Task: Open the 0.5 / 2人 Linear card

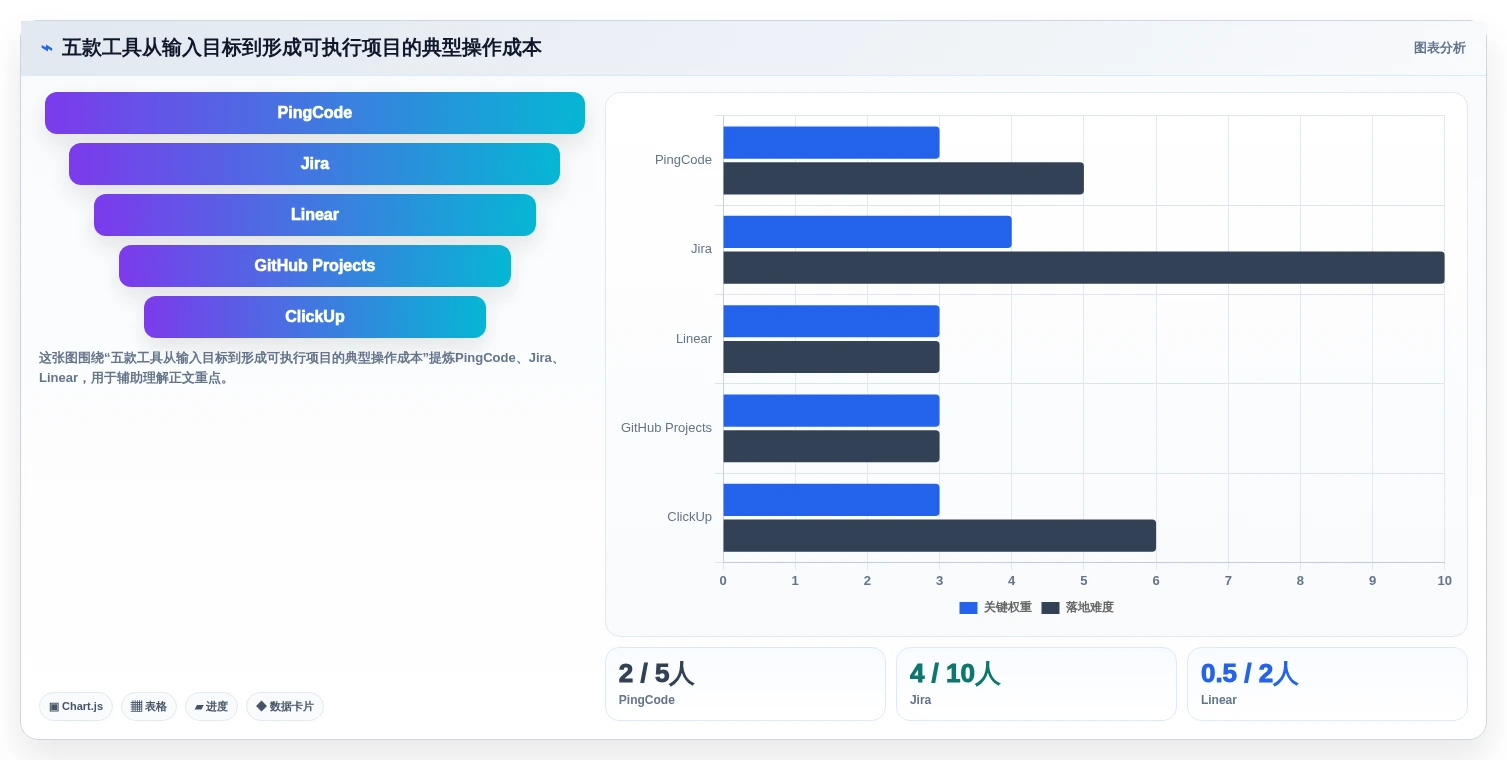Action: point(1327,684)
